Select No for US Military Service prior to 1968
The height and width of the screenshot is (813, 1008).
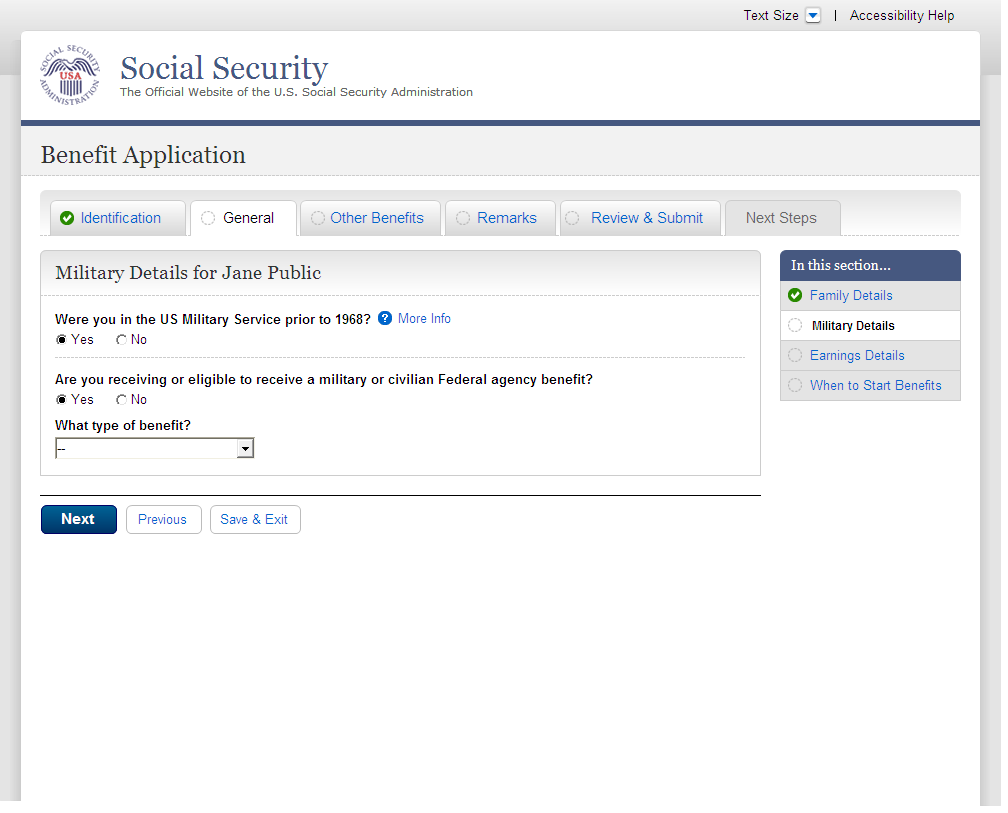[x=122, y=340]
